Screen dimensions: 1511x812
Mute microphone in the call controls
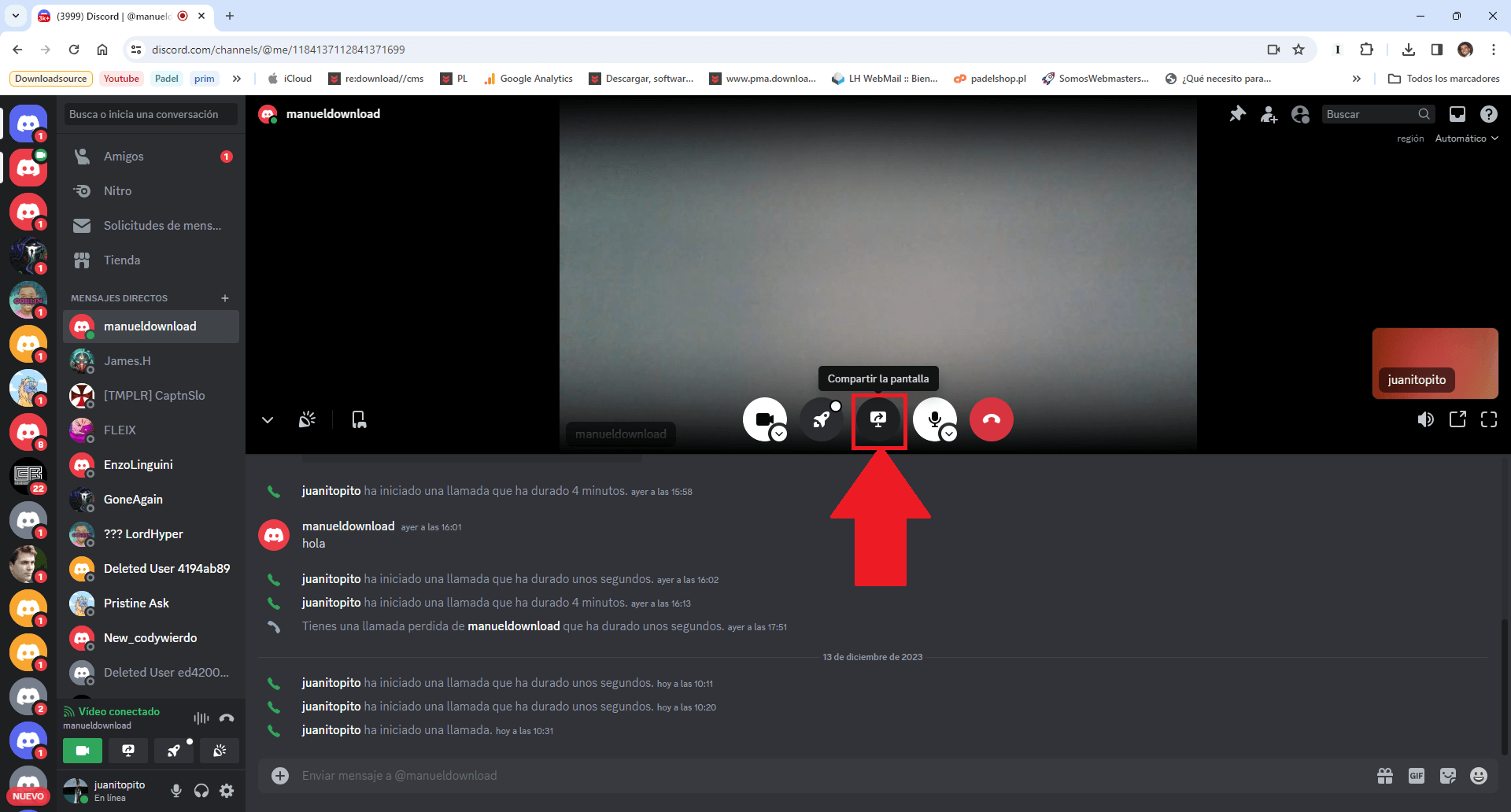[935, 419]
